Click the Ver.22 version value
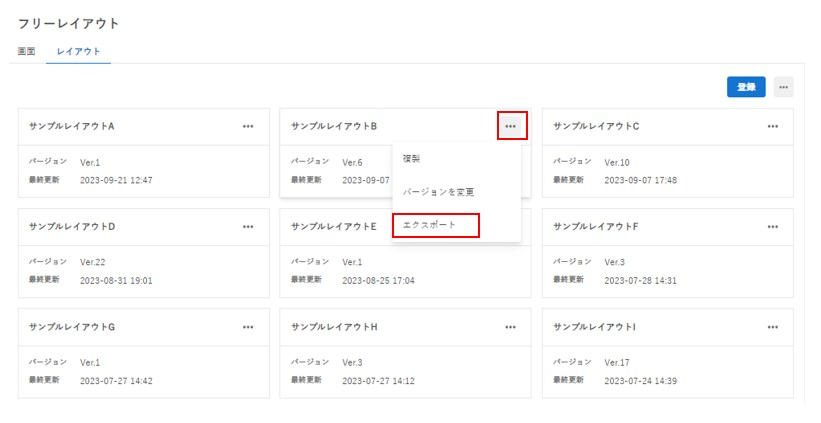The height and width of the screenshot is (423, 821). pos(93,262)
